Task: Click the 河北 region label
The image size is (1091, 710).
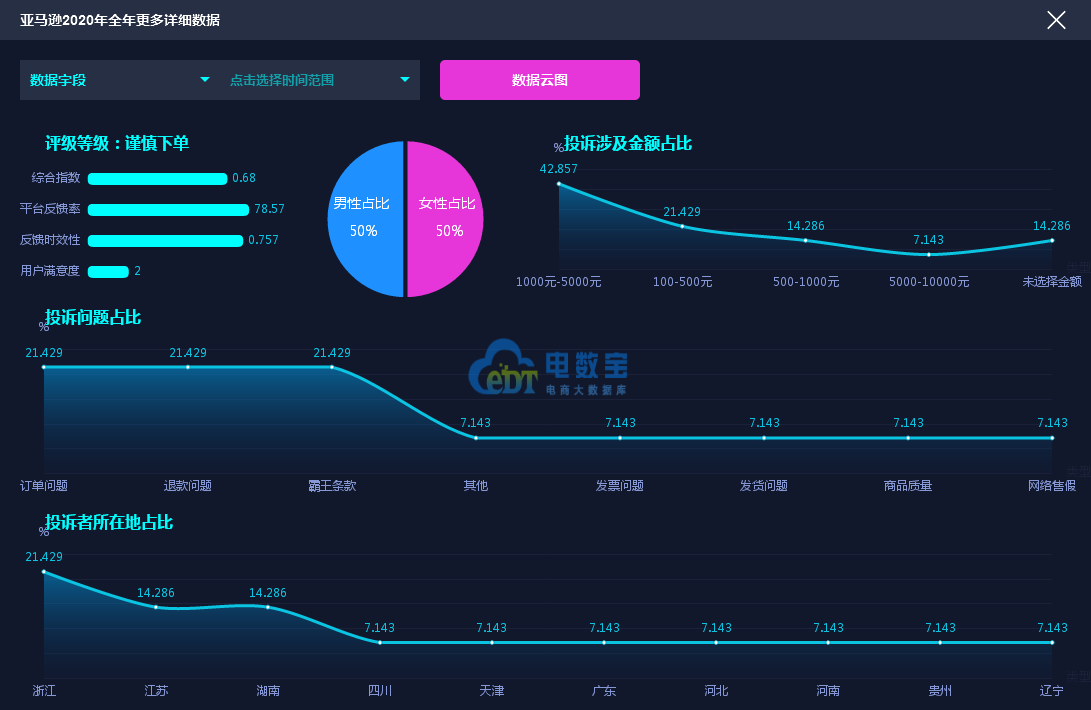Action: coord(716,691)
